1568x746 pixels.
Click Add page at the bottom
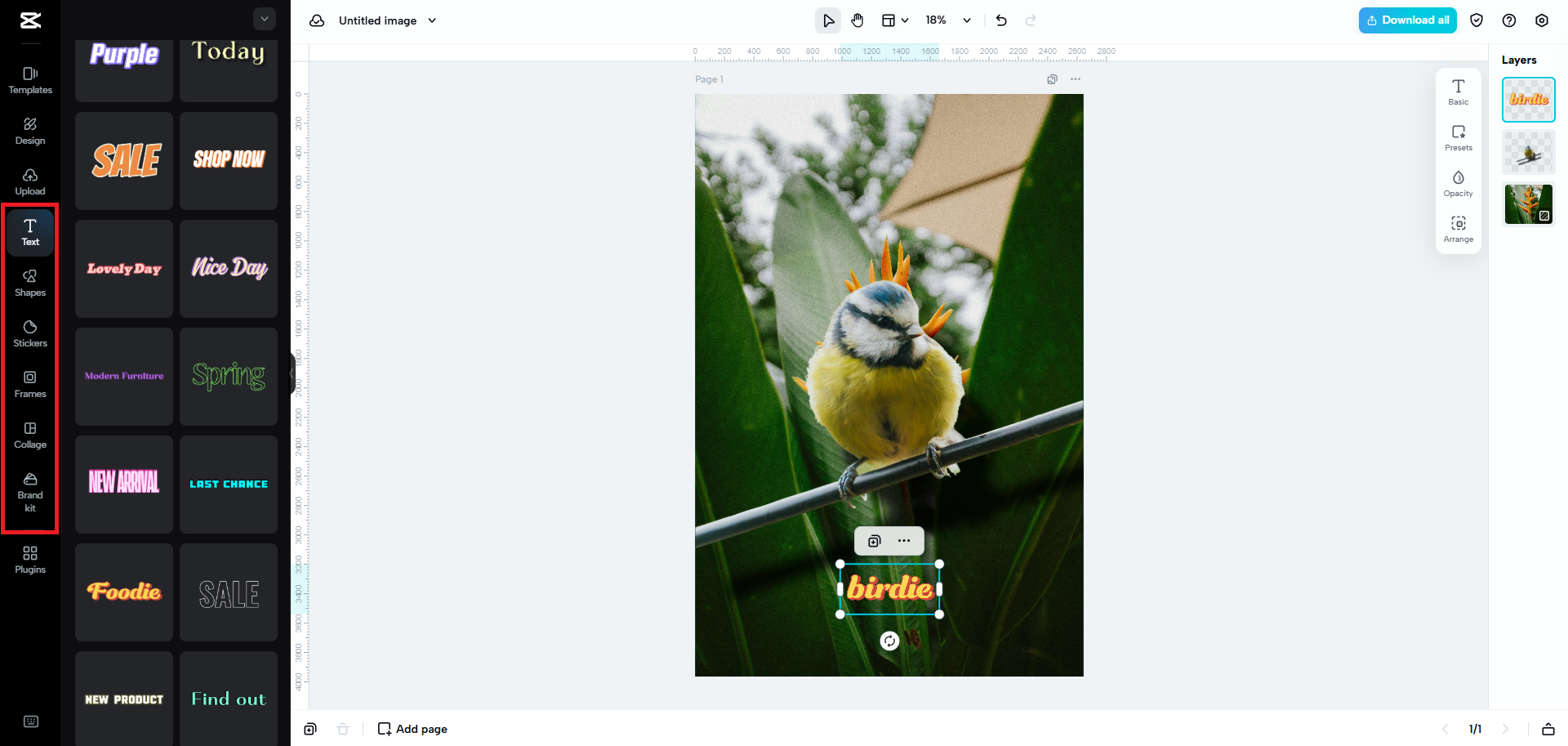pos(412,728)
